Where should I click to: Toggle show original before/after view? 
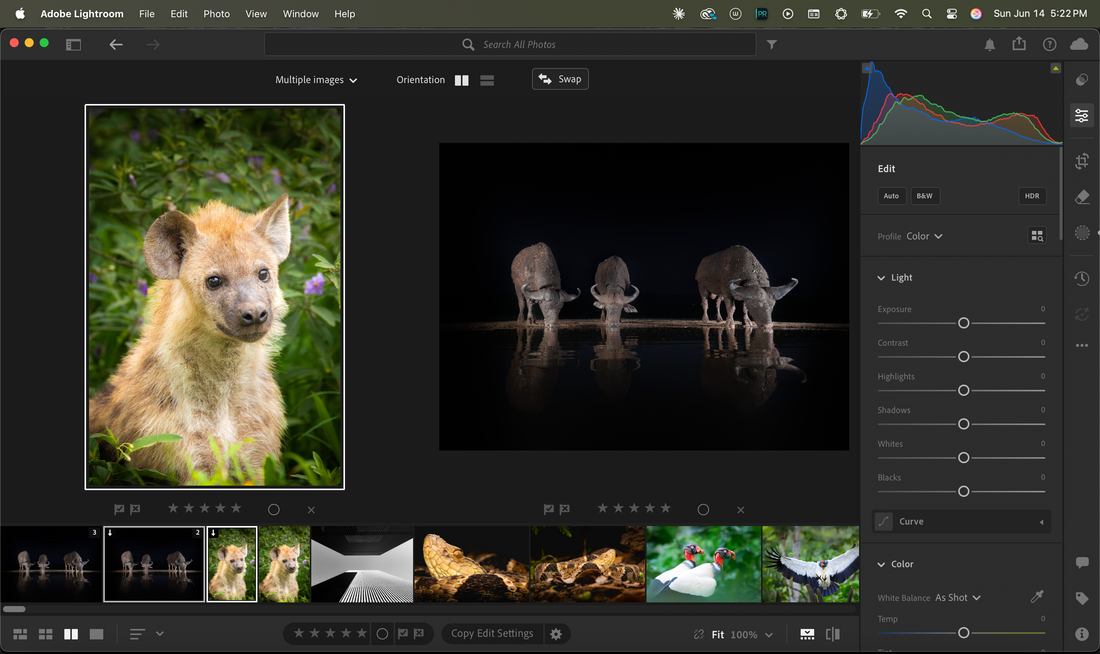tap(833, 634)
